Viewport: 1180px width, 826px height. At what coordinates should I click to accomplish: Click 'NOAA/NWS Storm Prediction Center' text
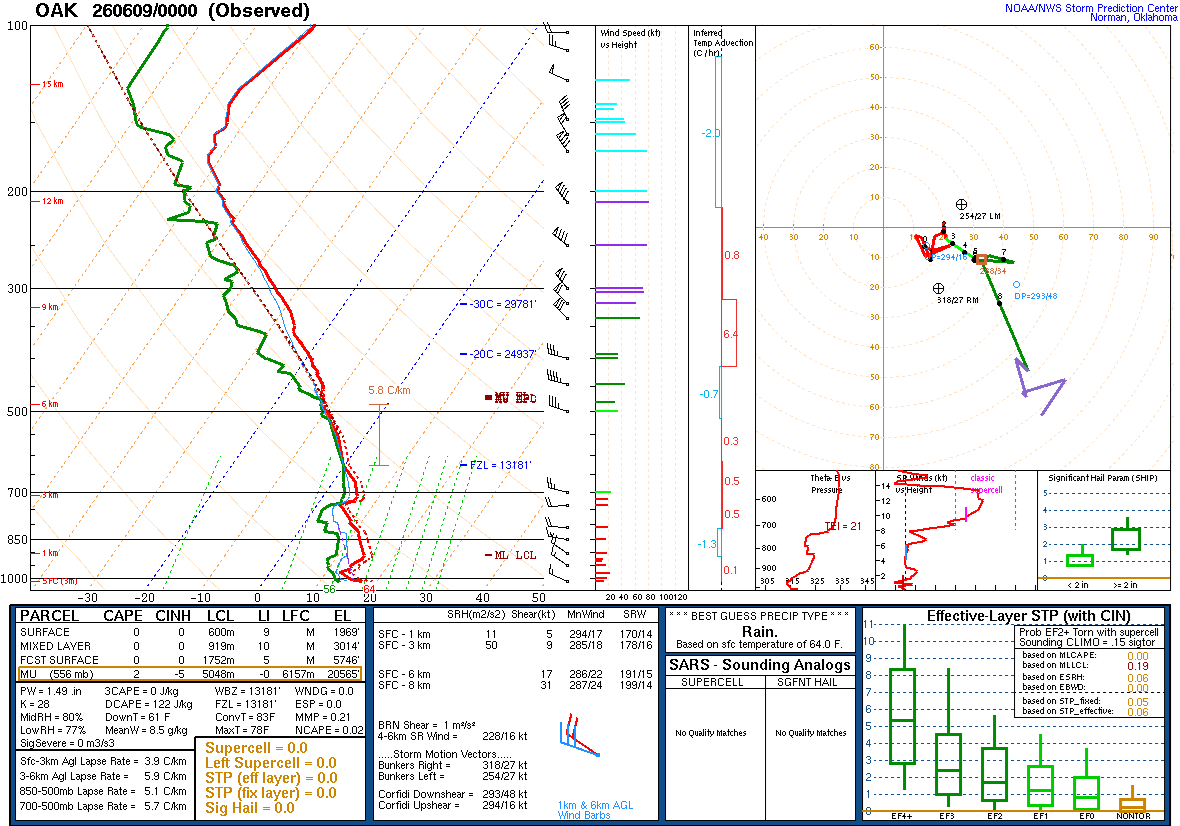point(1090,8)
